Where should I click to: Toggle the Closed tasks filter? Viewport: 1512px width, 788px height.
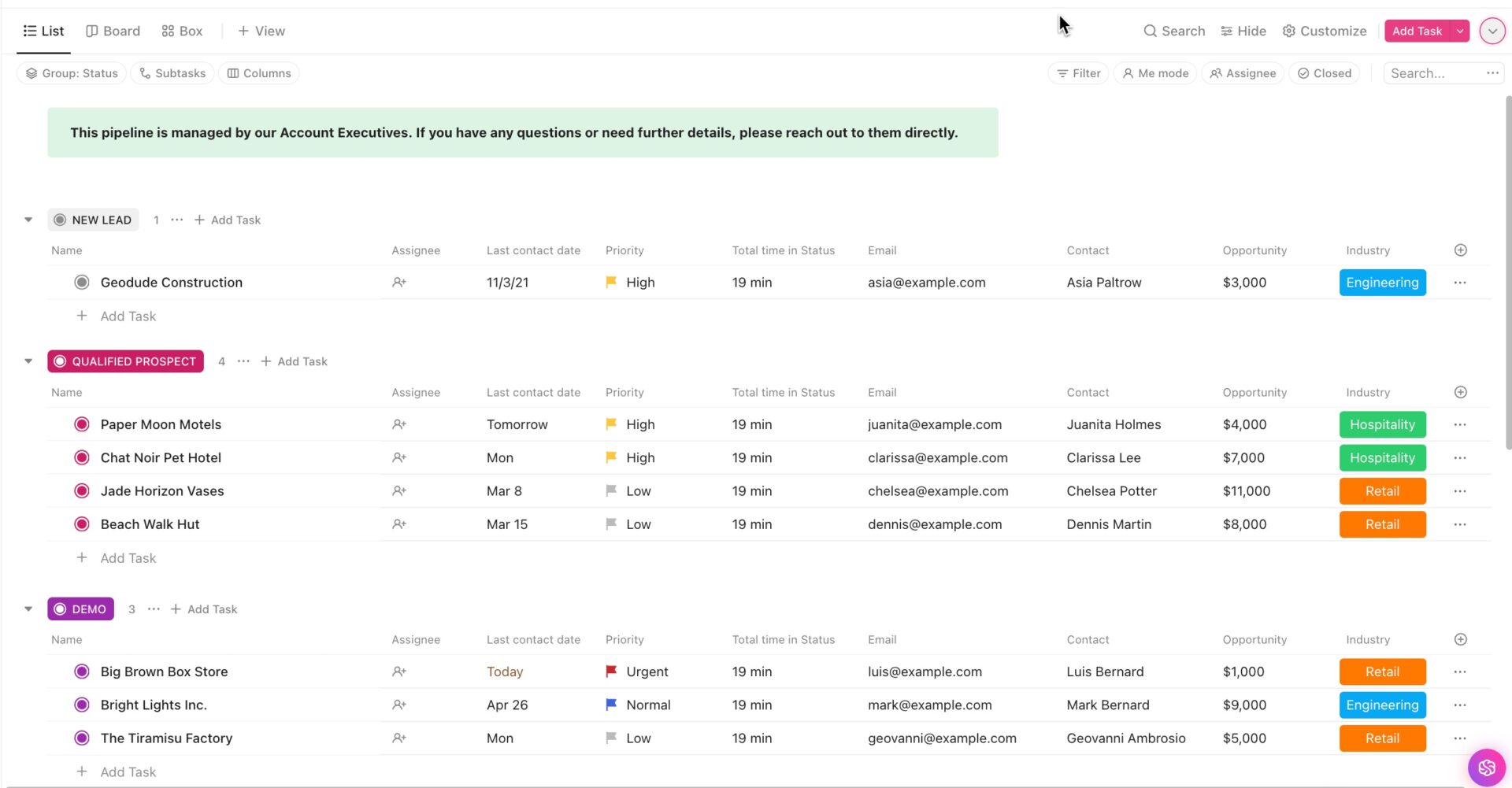click(1324, 73)
